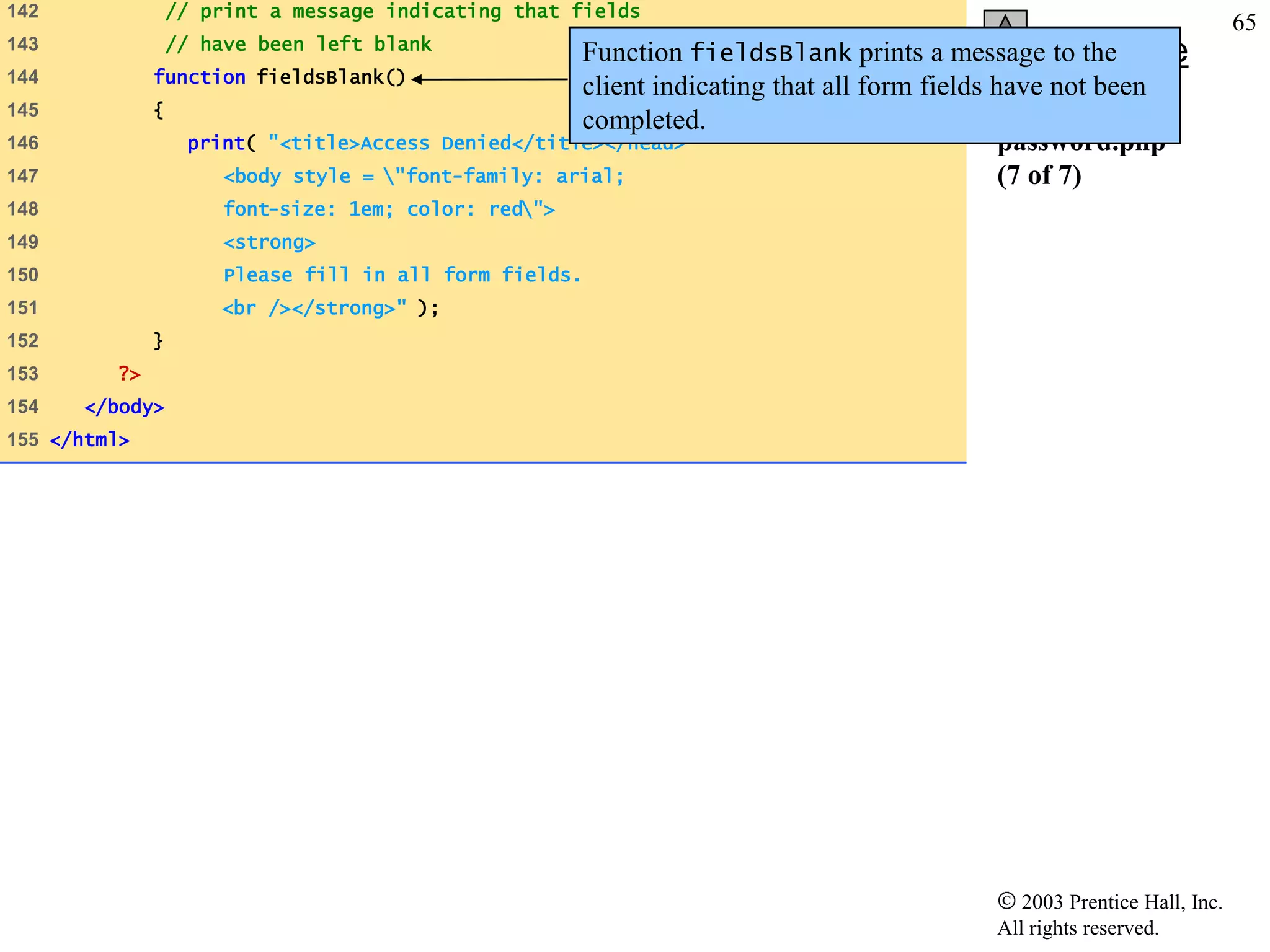
Task: Select "font-size: 1em; color: red\">" line
Action: pos(389,209)
